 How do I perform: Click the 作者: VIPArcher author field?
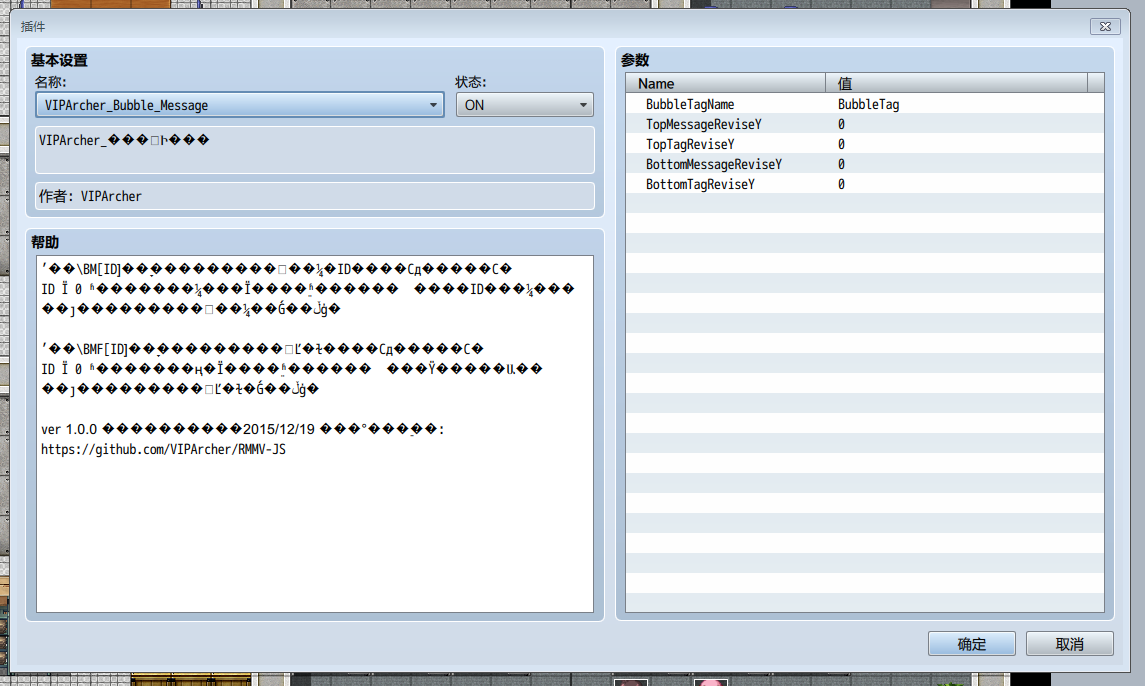pos(315,196)
